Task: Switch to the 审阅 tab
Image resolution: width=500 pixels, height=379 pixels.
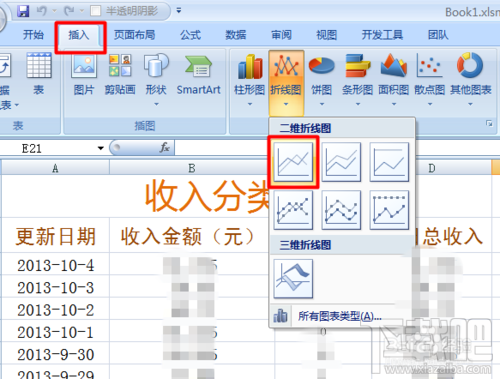Action: click(281, 35)
